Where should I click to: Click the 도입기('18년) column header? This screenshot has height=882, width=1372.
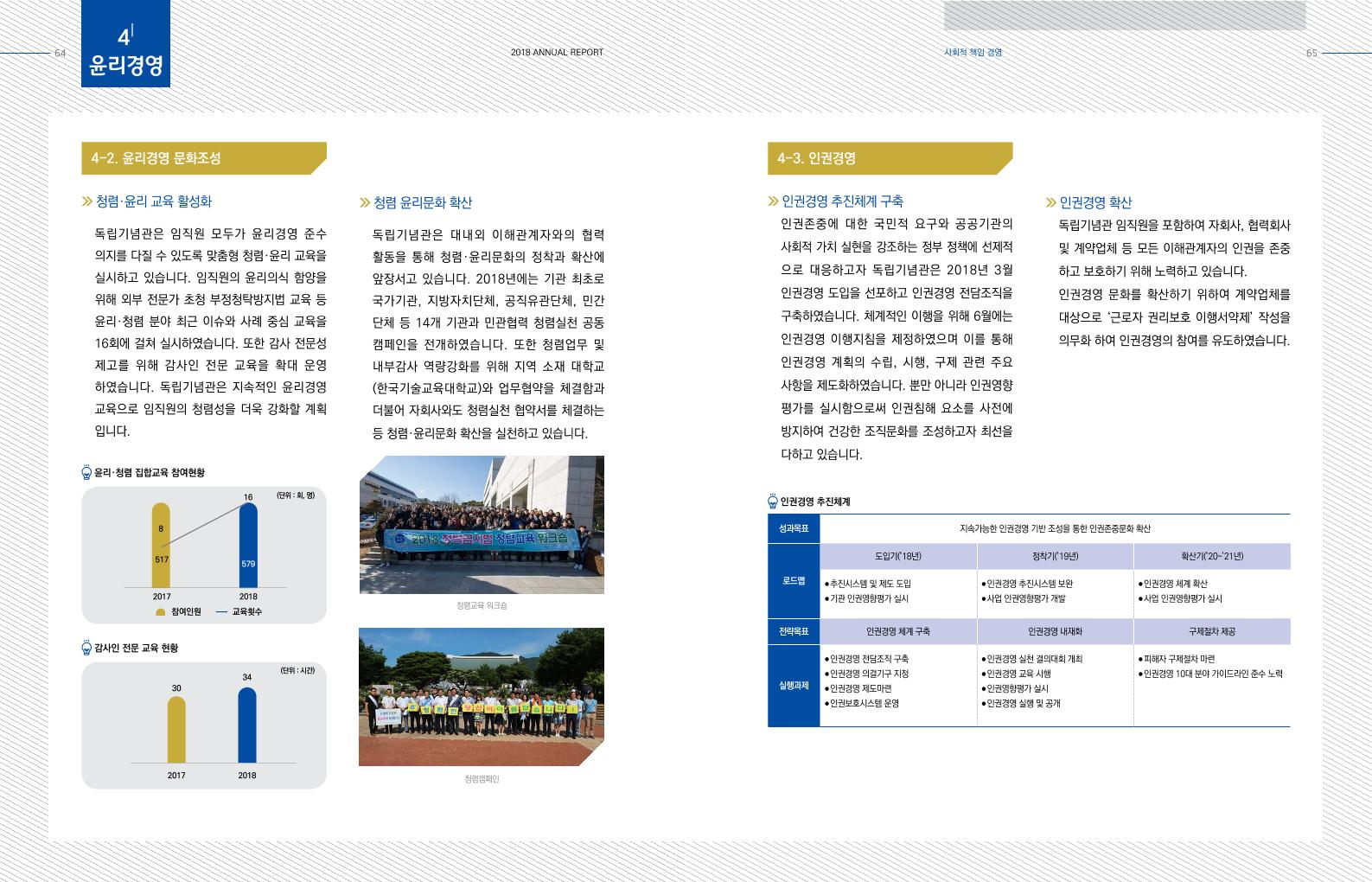pyautogui.click(x=898, y=556)
